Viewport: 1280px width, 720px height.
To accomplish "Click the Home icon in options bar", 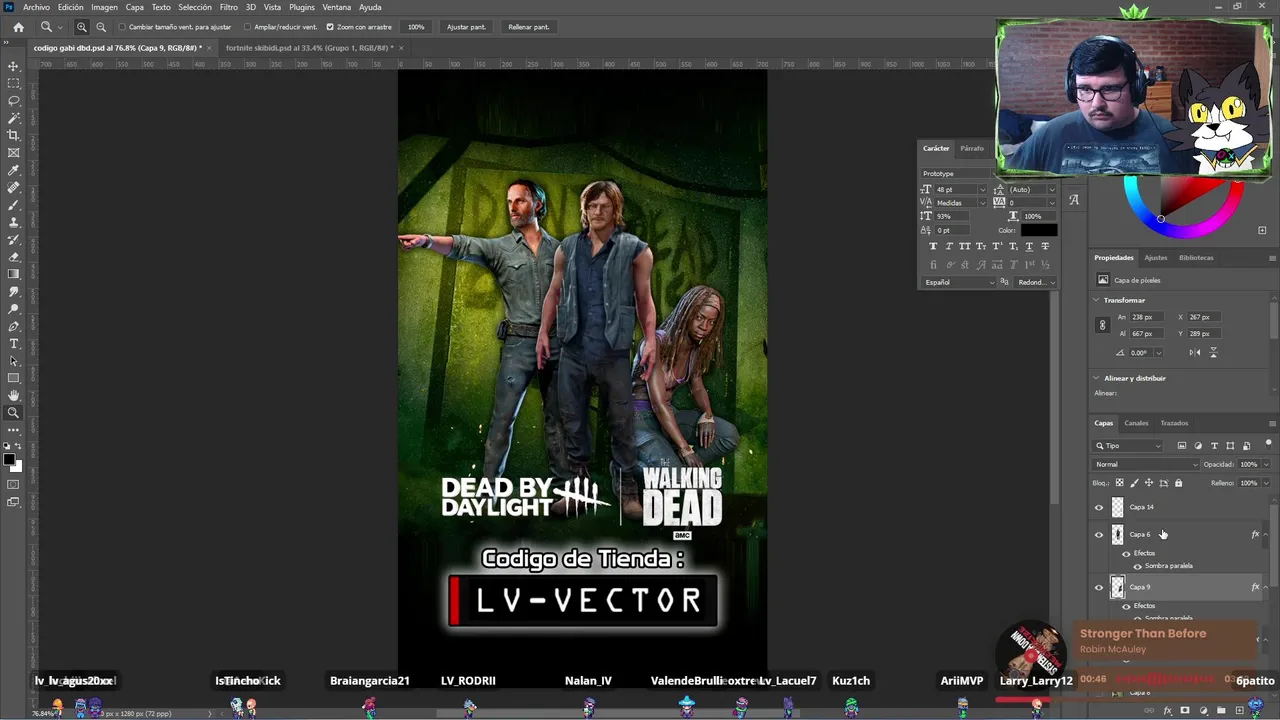I will 18,27.
